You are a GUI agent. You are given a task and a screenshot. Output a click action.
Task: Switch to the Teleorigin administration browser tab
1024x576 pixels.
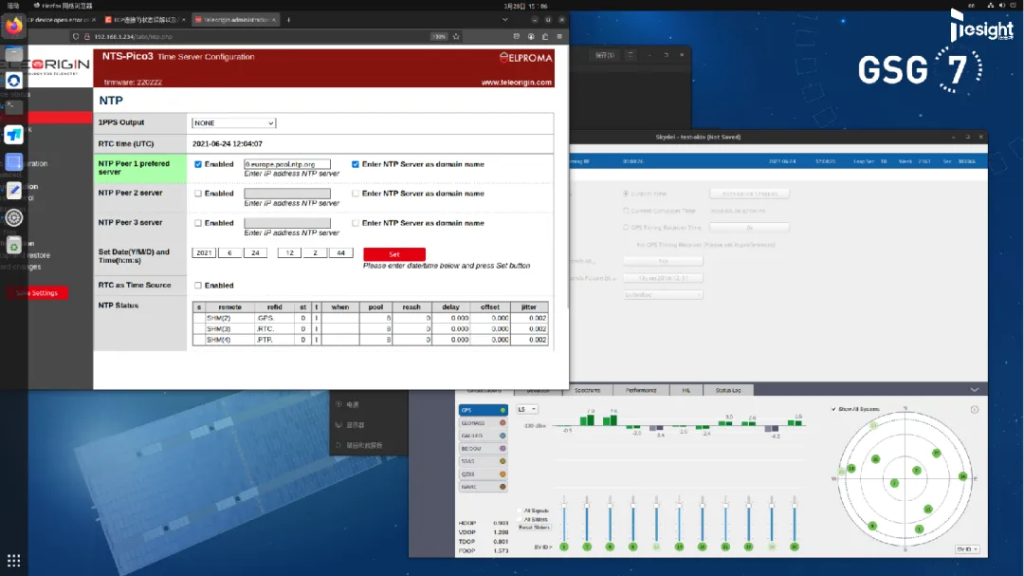234,20
